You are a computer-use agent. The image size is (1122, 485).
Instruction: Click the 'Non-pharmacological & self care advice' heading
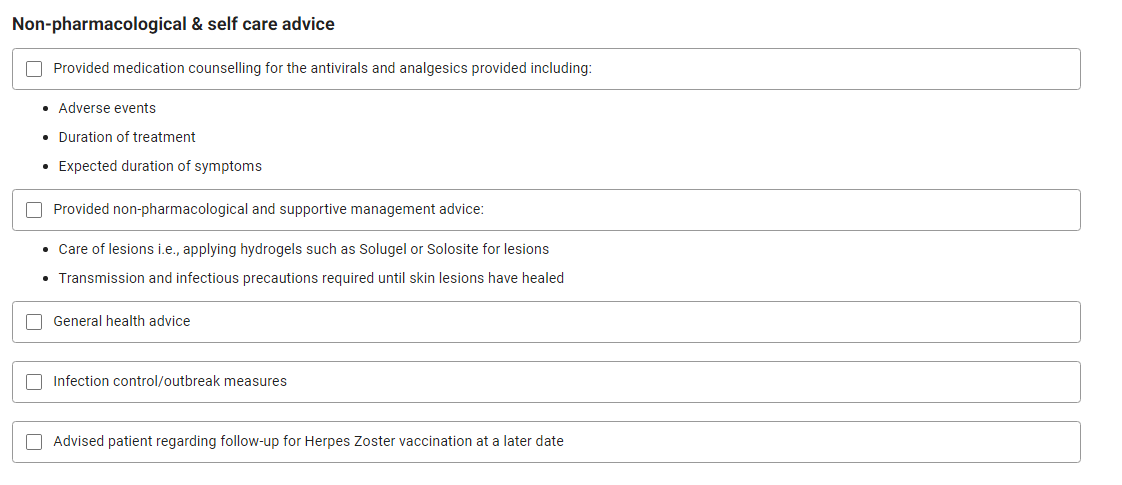(x=173, y=24)
